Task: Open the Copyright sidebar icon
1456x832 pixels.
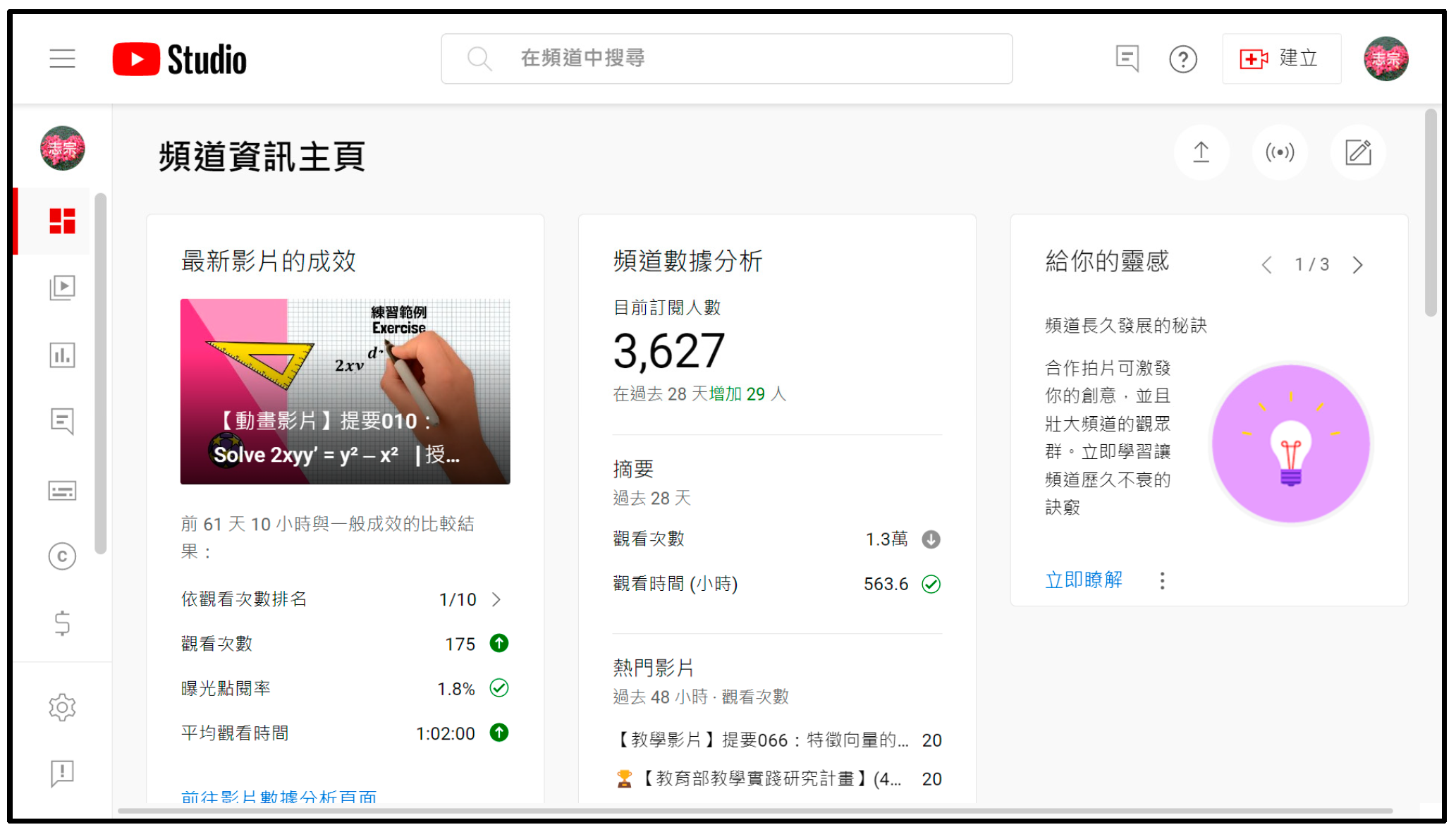Action: (x=62, y=556)
